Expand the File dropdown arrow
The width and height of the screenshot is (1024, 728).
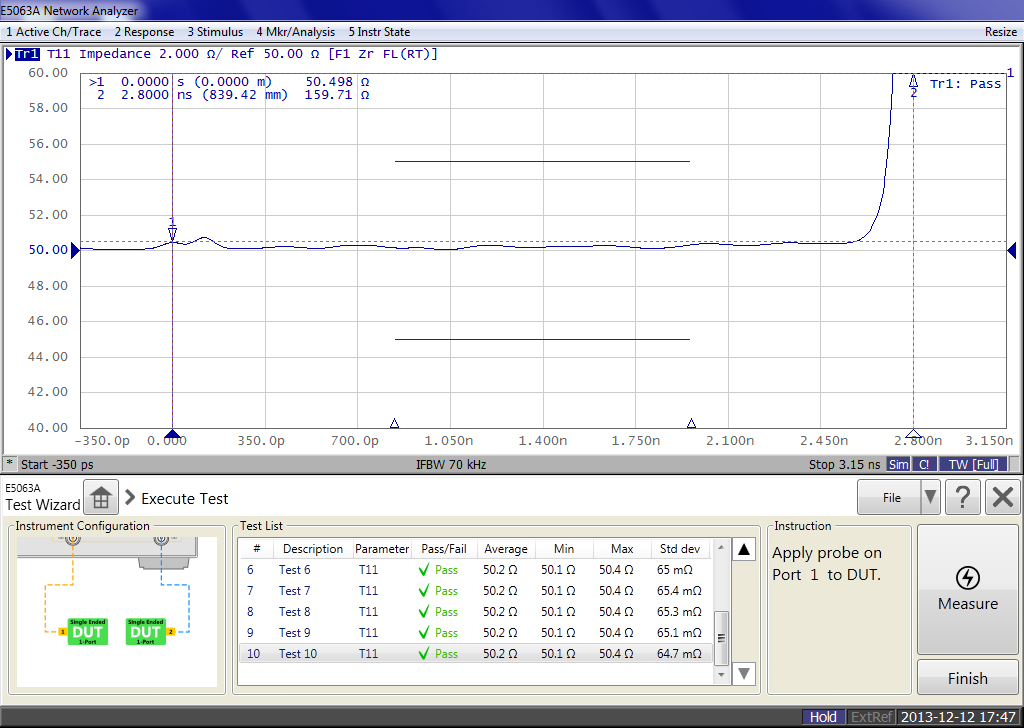tap(930, 498)
